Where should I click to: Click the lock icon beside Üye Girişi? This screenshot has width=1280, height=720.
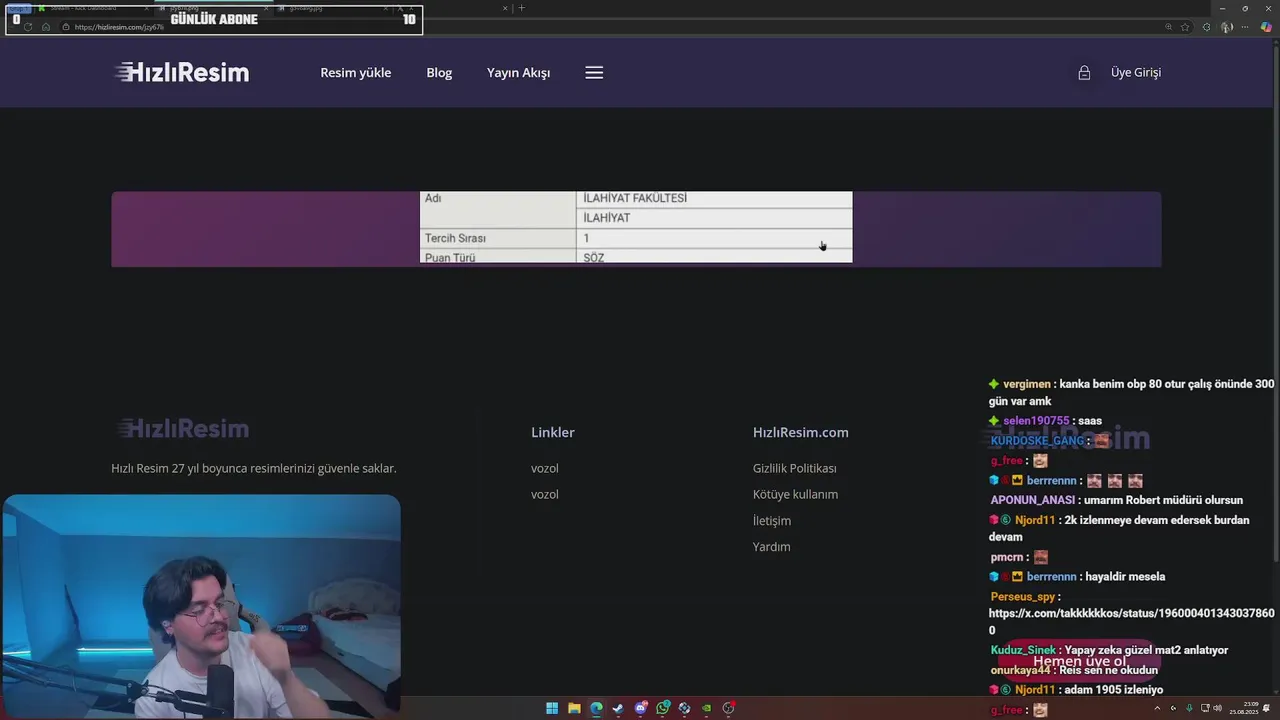tap(1084, 72)
